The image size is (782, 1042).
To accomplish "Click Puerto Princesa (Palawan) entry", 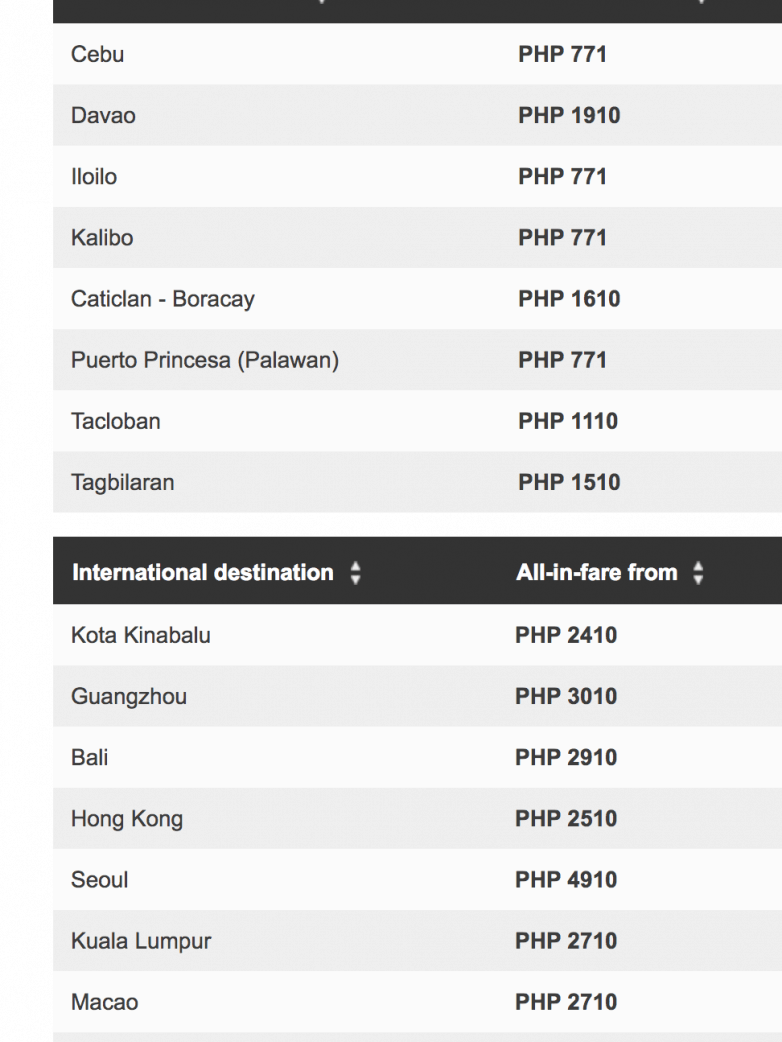I will pos(205,360).
